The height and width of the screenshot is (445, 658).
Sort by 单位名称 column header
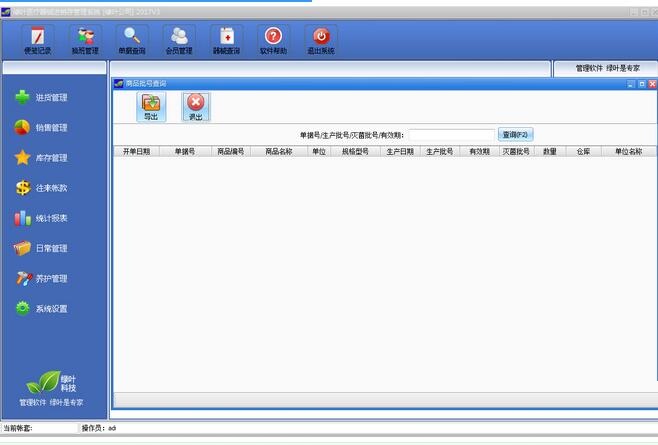pos(629,152)
